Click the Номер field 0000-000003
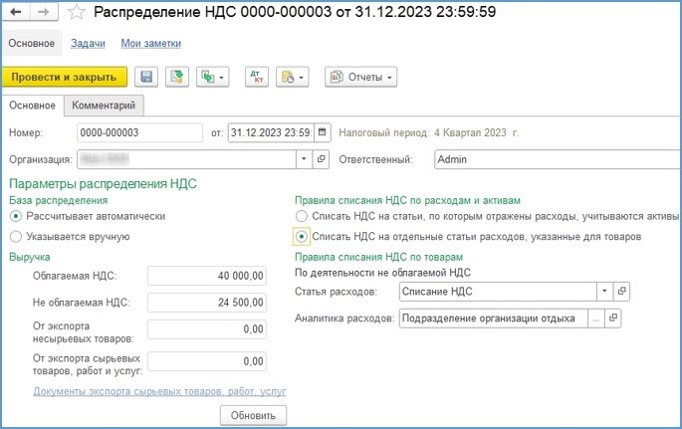The width and height of the screenshot is (682, 429). click(x=140, y=132)
